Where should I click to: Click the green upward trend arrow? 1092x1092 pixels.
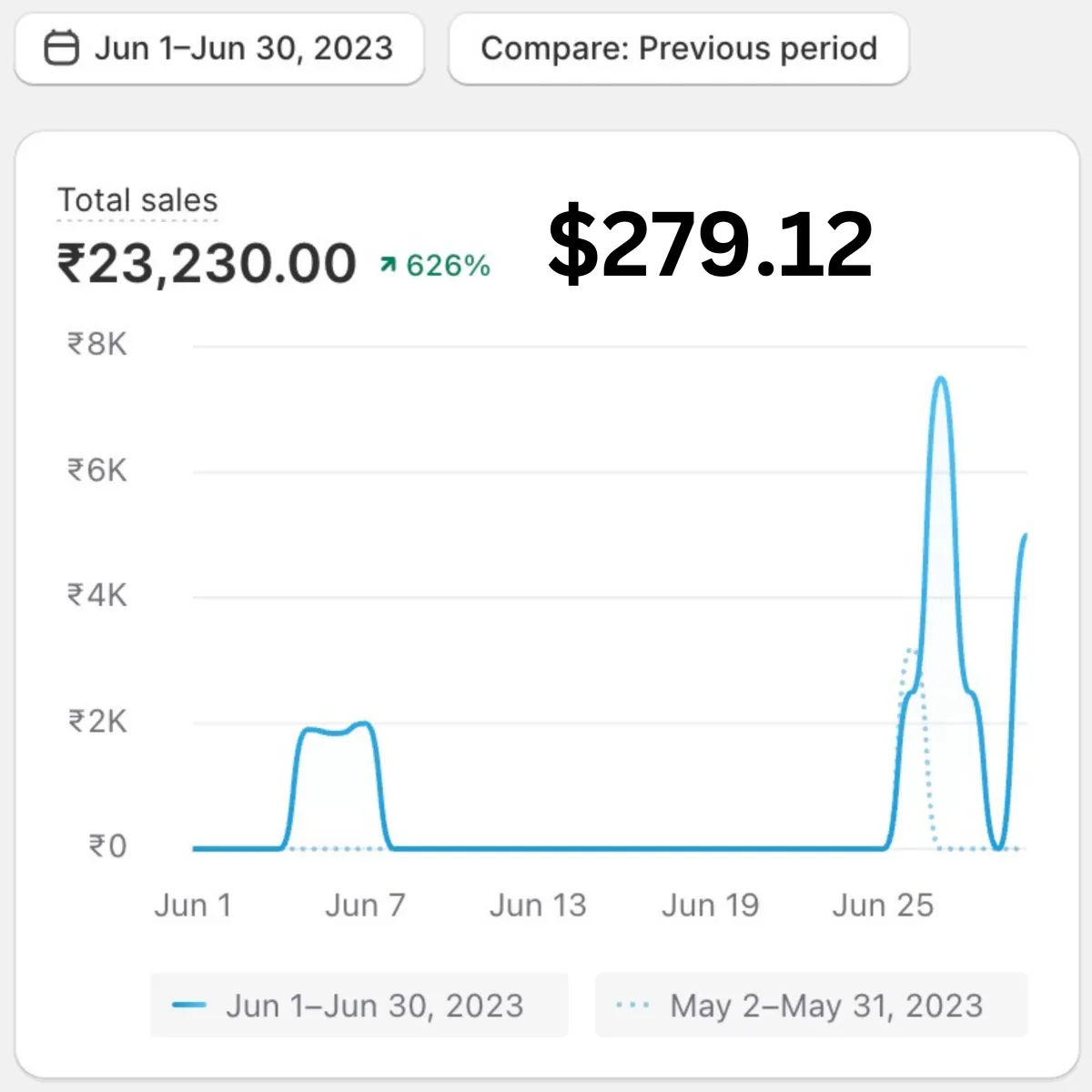tap(389, 265)
